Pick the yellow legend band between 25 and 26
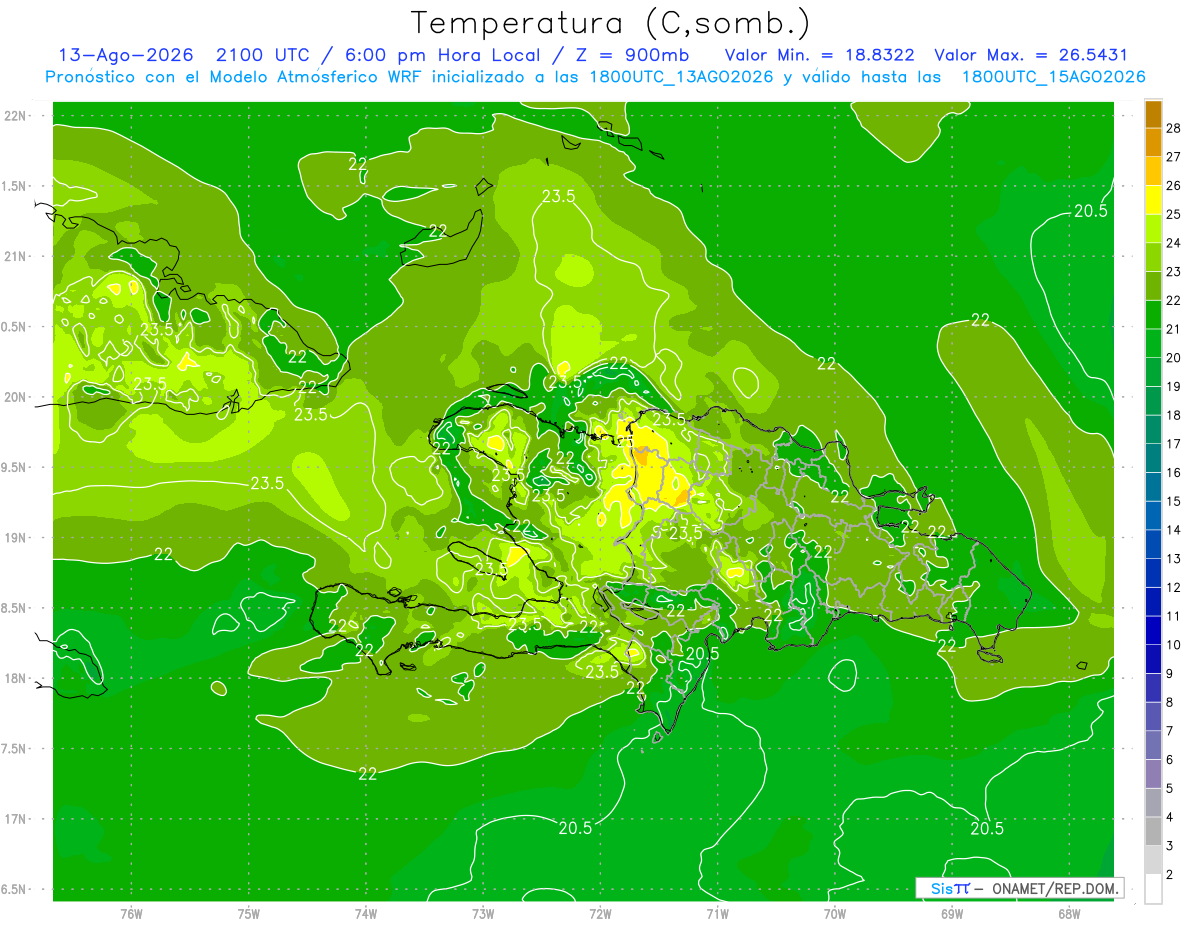This screenshot has height=927, width=1200. (x=1153, y=200)
